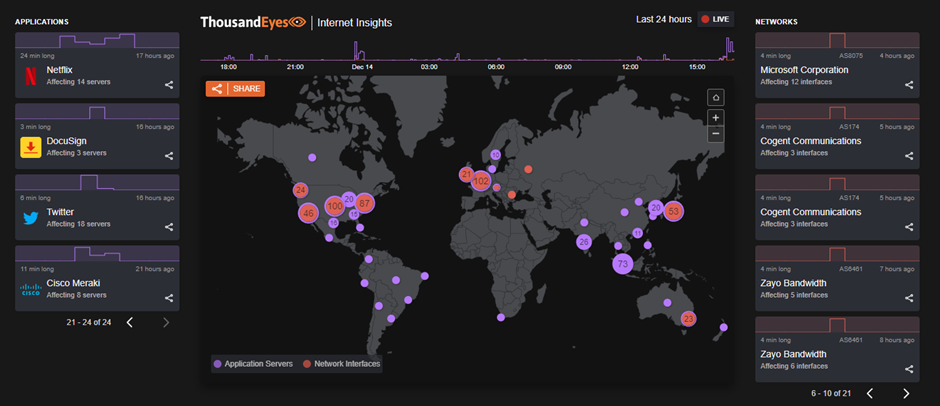
Task: Click timeline at the 21:00 mark
Action: tap(296, 67)
